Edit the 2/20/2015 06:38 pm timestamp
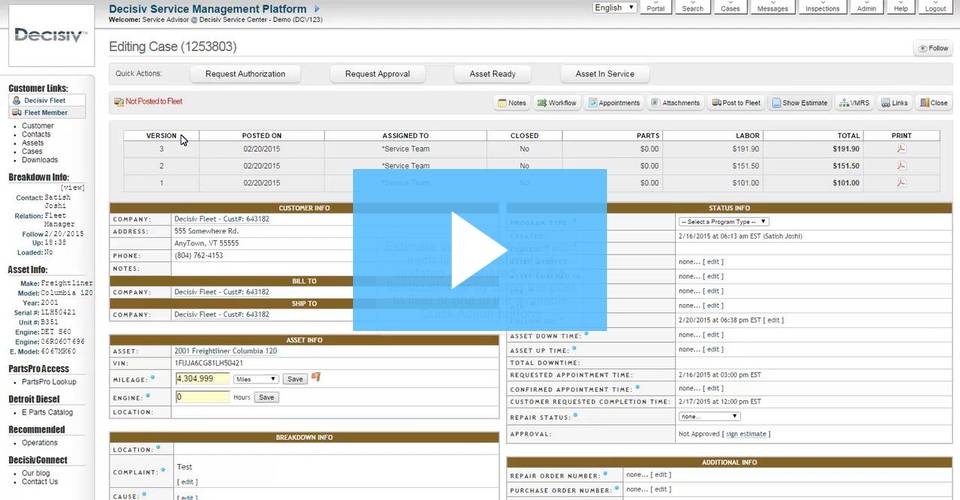The width and height of the screenshot is (960, 500). (773, 320)
